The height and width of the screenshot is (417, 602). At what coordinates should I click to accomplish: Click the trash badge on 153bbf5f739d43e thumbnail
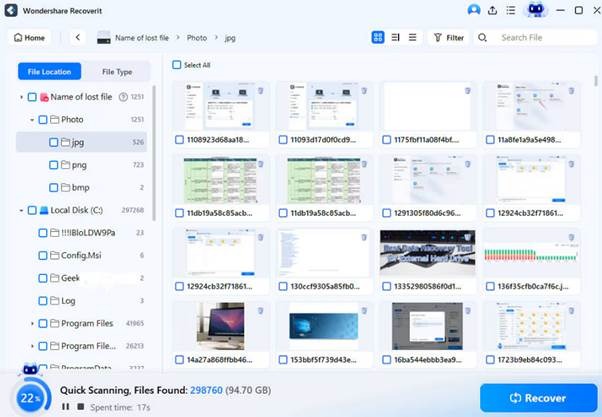point(364,311)
